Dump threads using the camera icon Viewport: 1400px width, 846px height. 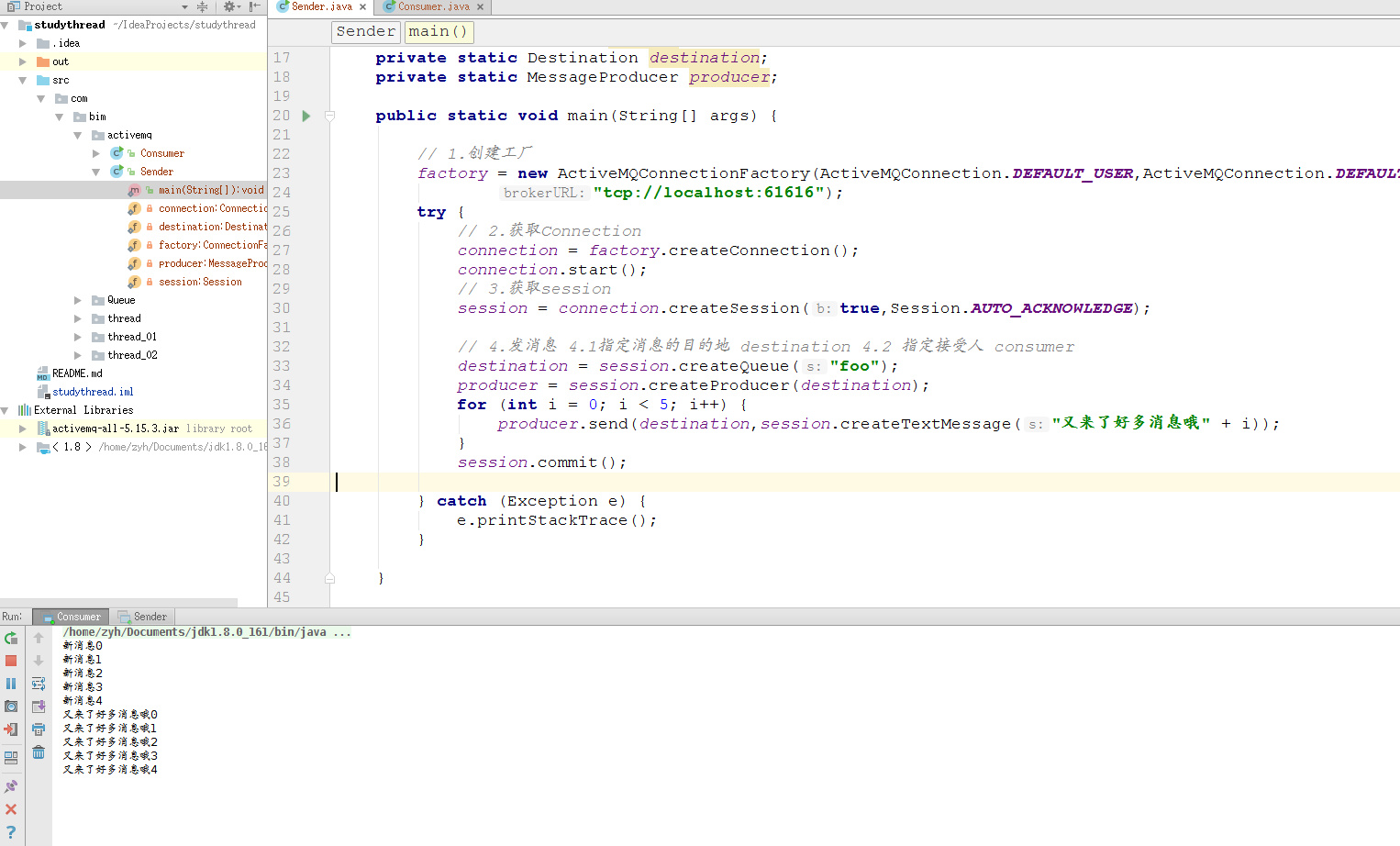tap(11, 707)
